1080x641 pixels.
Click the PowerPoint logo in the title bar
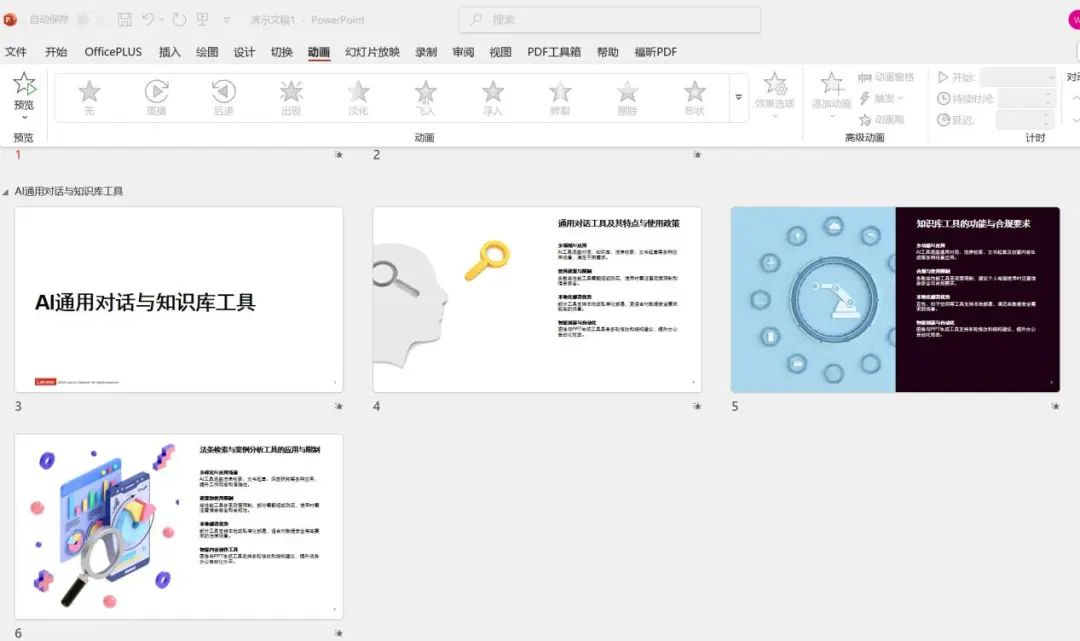pyautogui.click(x=10, y=19)
